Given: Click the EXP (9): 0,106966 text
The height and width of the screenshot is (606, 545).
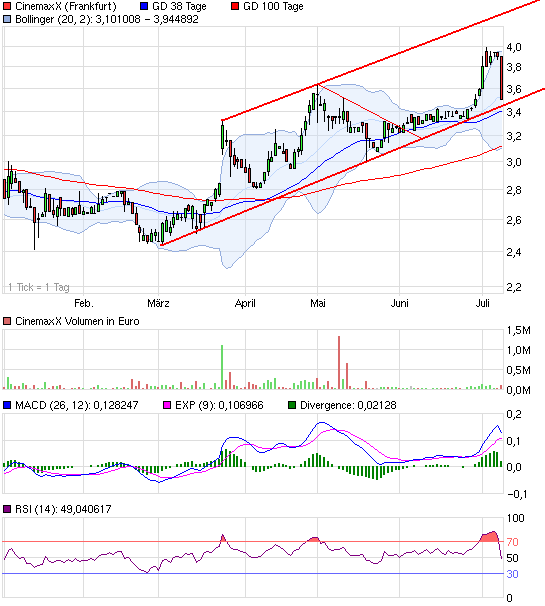Looking at the screenshot, I should [219, 405].
